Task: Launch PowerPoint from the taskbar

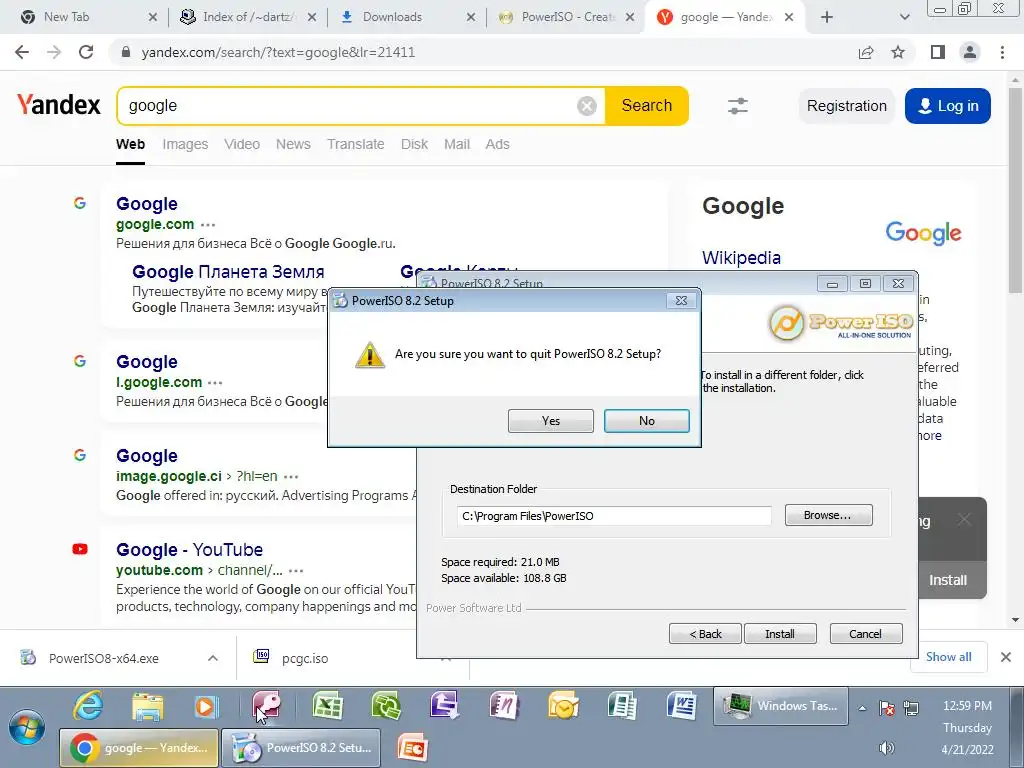Action: [x=412, y=748]
